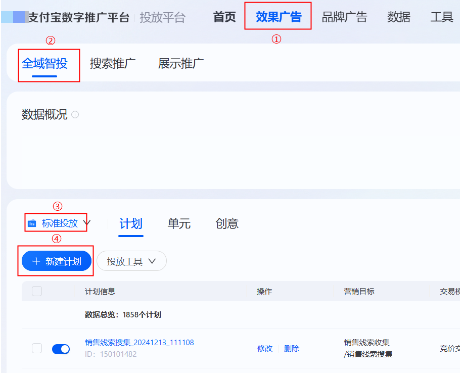The height and width of the screenshot is (373, 460).
Task: Click the Alipay platform logo icon
Action: (x=14, y=17)
